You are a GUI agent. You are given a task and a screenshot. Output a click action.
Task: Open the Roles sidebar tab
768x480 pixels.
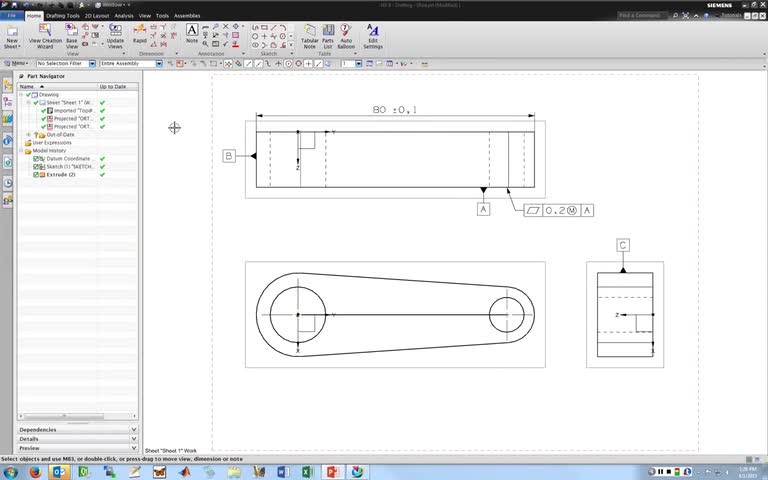click(8, 199)
